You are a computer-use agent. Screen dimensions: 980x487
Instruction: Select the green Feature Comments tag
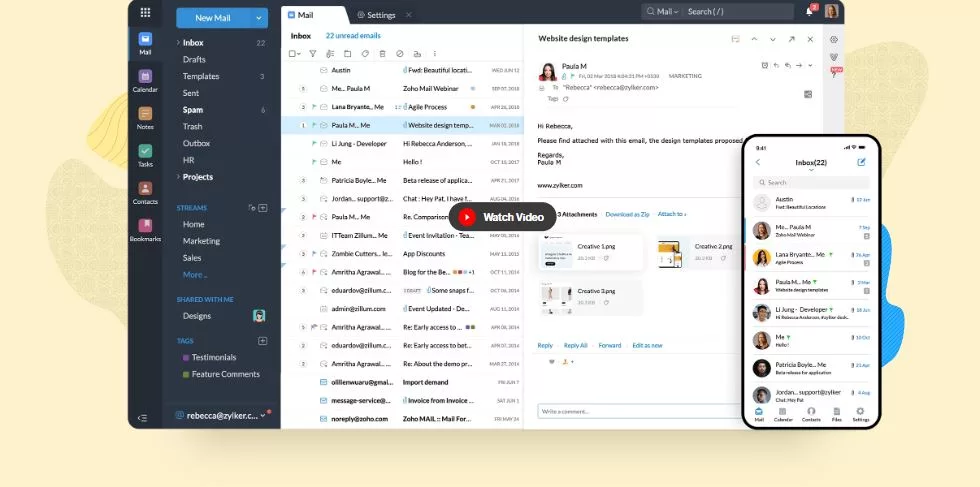[x=221, y=374]
